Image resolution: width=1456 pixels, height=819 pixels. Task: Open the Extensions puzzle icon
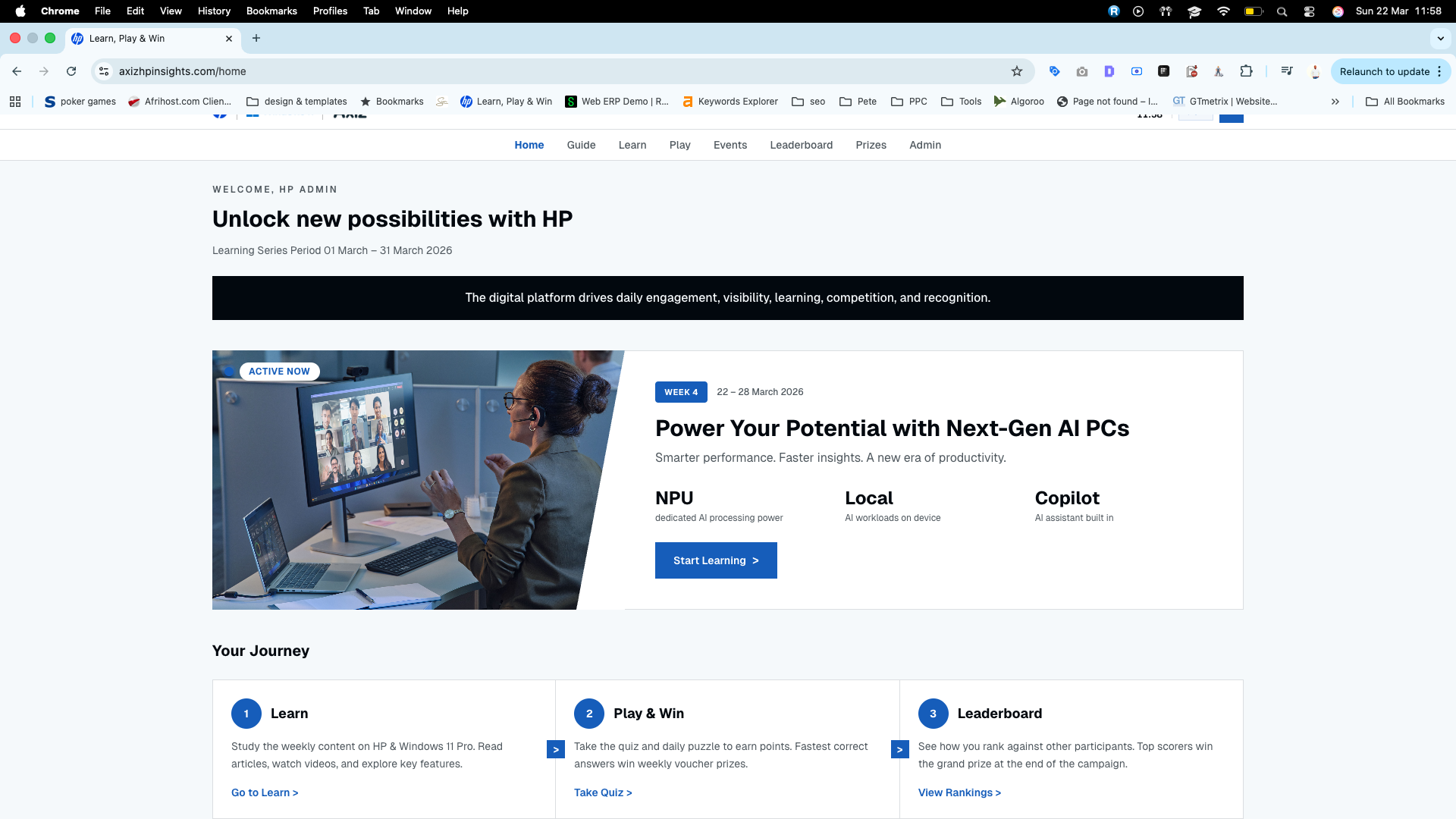[x=1246, y=71]
